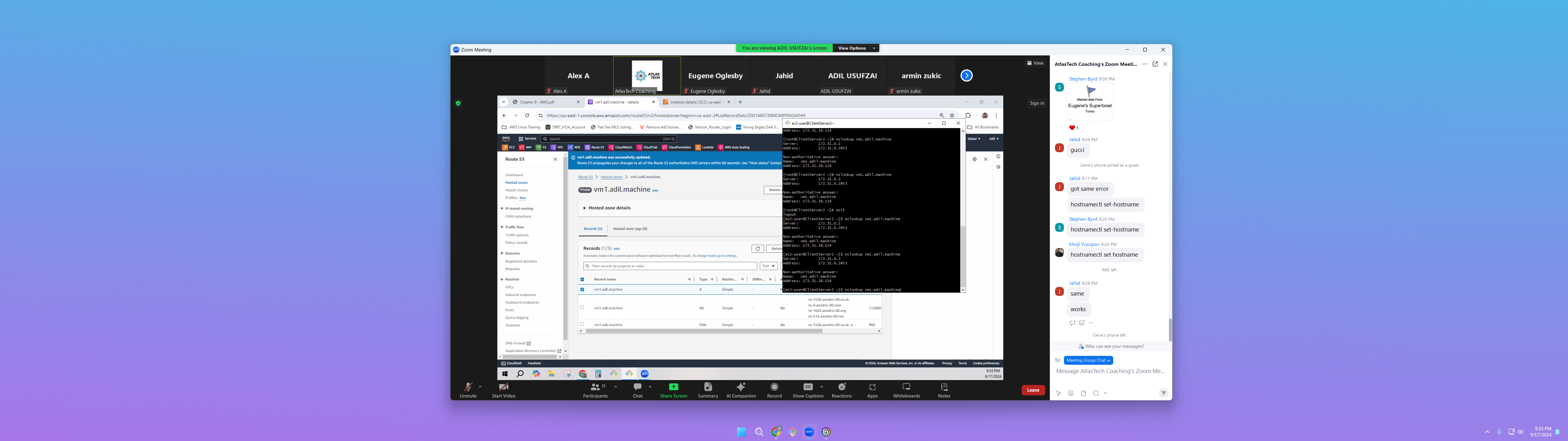The height and width of the screenshot is (441, 1568).
Task: Click the green Share Screen button
Action: (x=673, y=389)
